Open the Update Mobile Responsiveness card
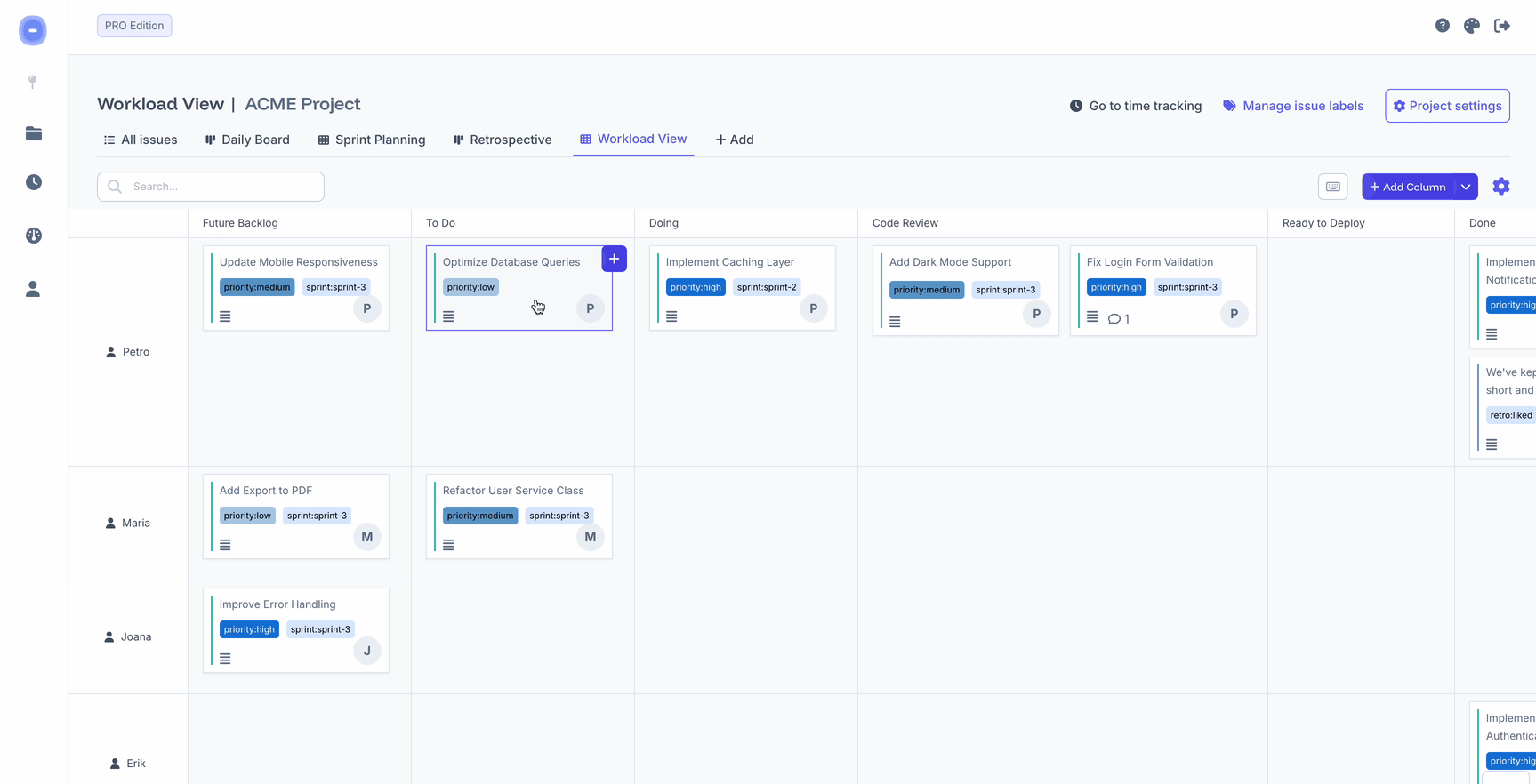The width and height of the screenshot is (1536, 784). pos(296,288)
